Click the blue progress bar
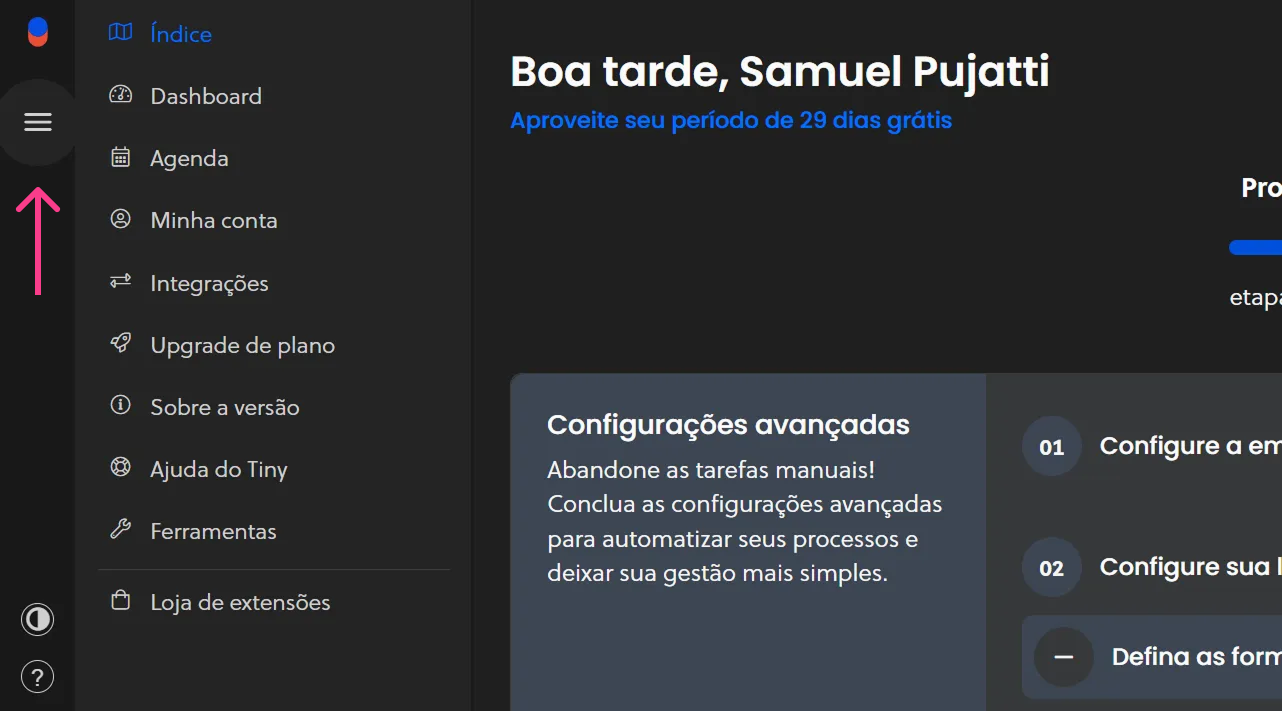The height and width of the screenshot is (711, 1282). (x=1256, y=248)
